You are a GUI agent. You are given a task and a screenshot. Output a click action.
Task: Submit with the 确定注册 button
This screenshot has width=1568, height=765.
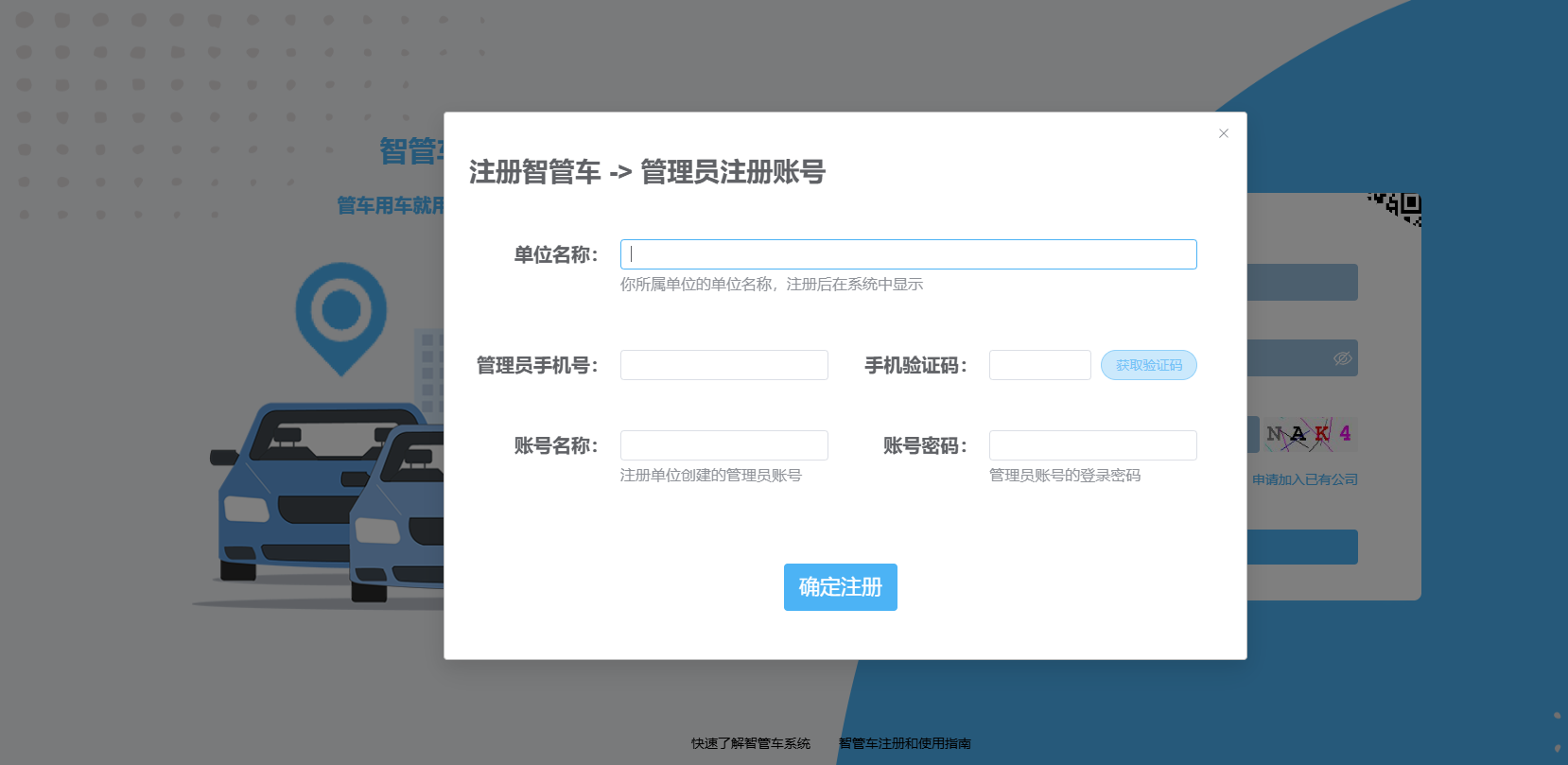click(840, 587)
